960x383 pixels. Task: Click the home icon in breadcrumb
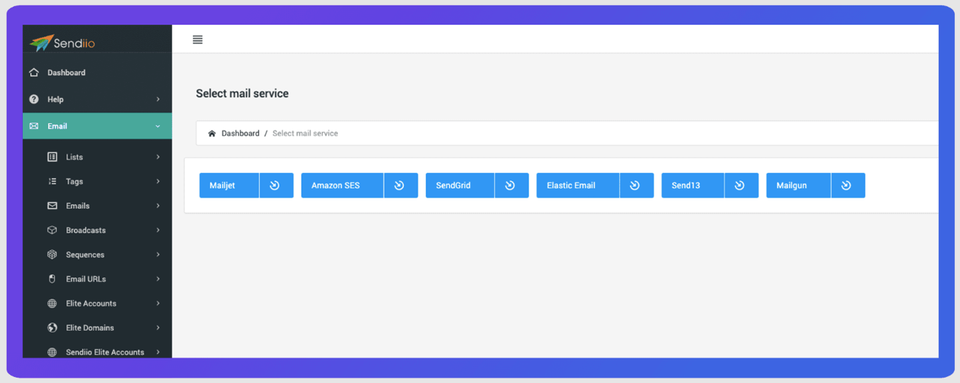212,133
